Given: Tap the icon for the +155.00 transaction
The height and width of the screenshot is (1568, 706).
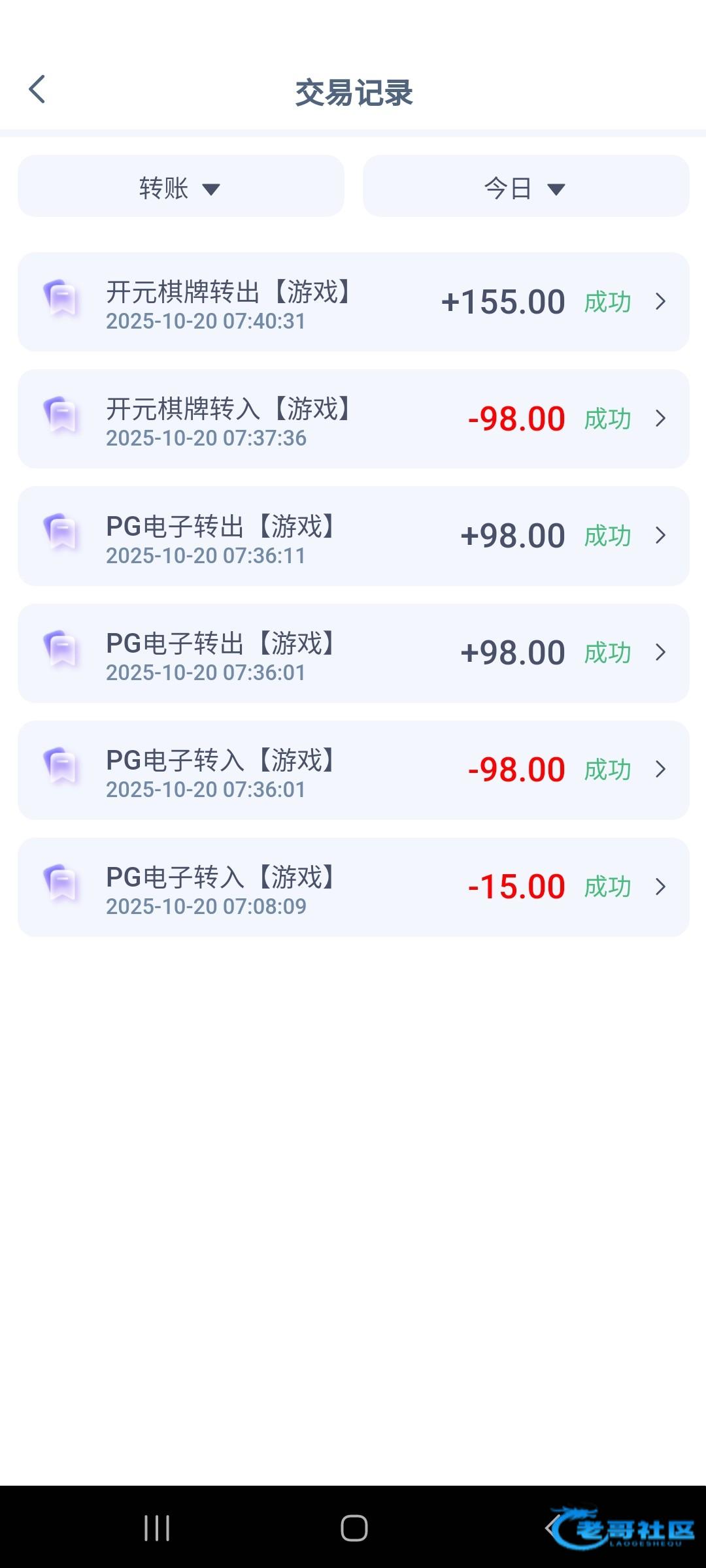Looking at the screenshot, I should click(61, 299).
